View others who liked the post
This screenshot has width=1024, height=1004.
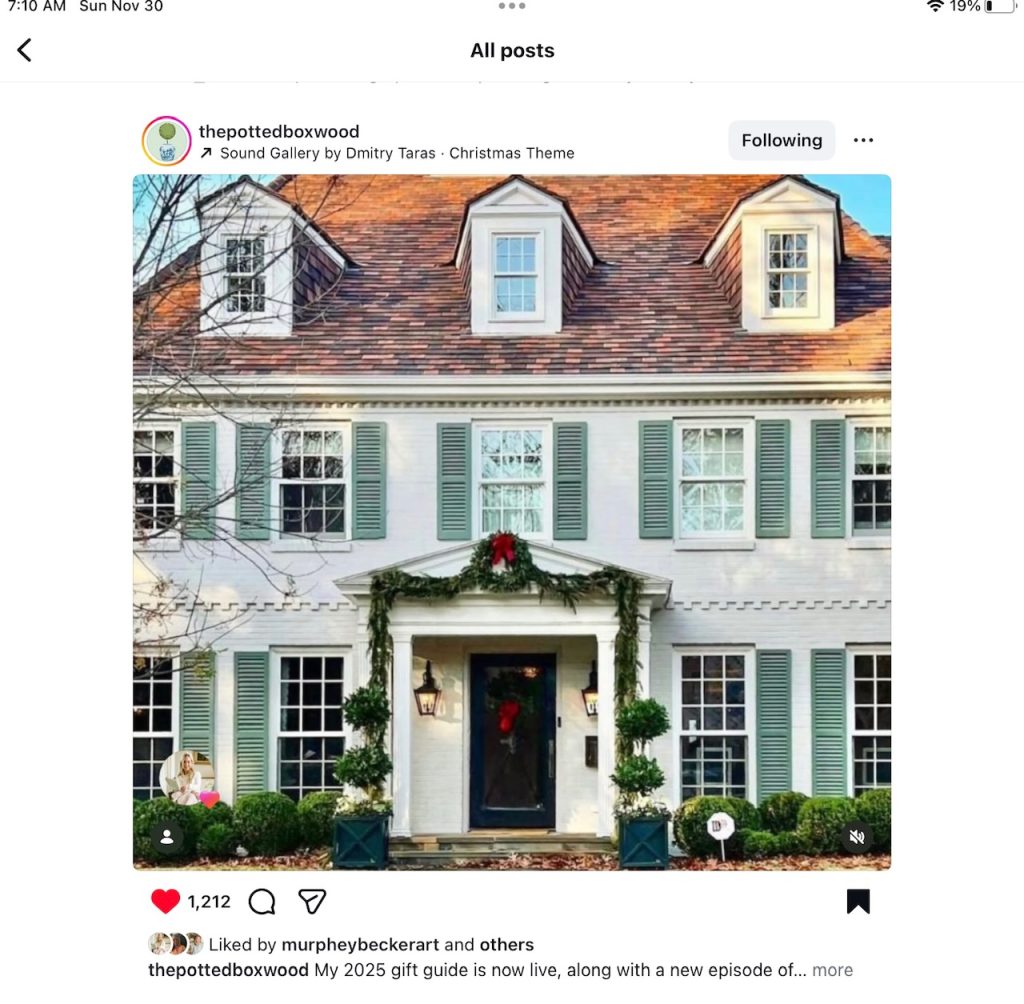(x=507, y=945)
